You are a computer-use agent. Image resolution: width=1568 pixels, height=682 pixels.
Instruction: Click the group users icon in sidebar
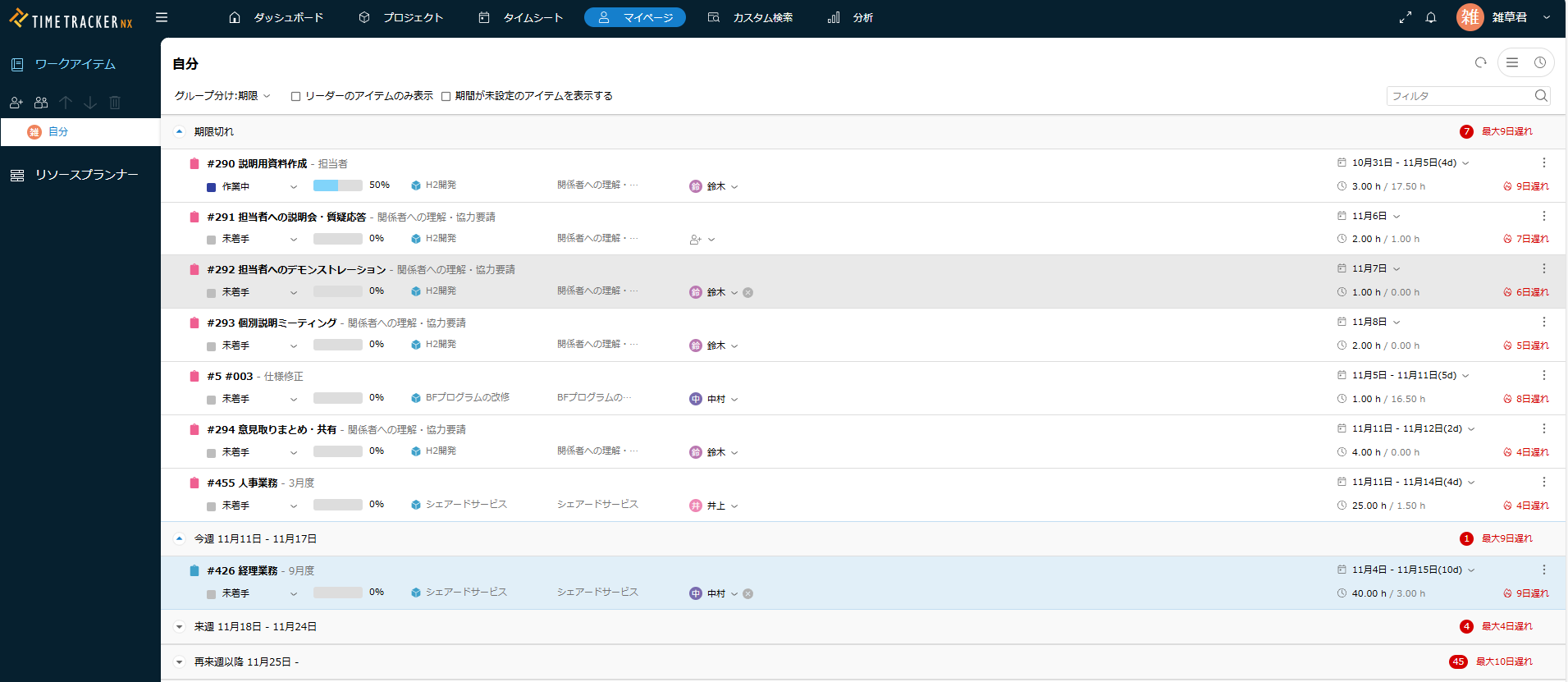tap(41, 103)
